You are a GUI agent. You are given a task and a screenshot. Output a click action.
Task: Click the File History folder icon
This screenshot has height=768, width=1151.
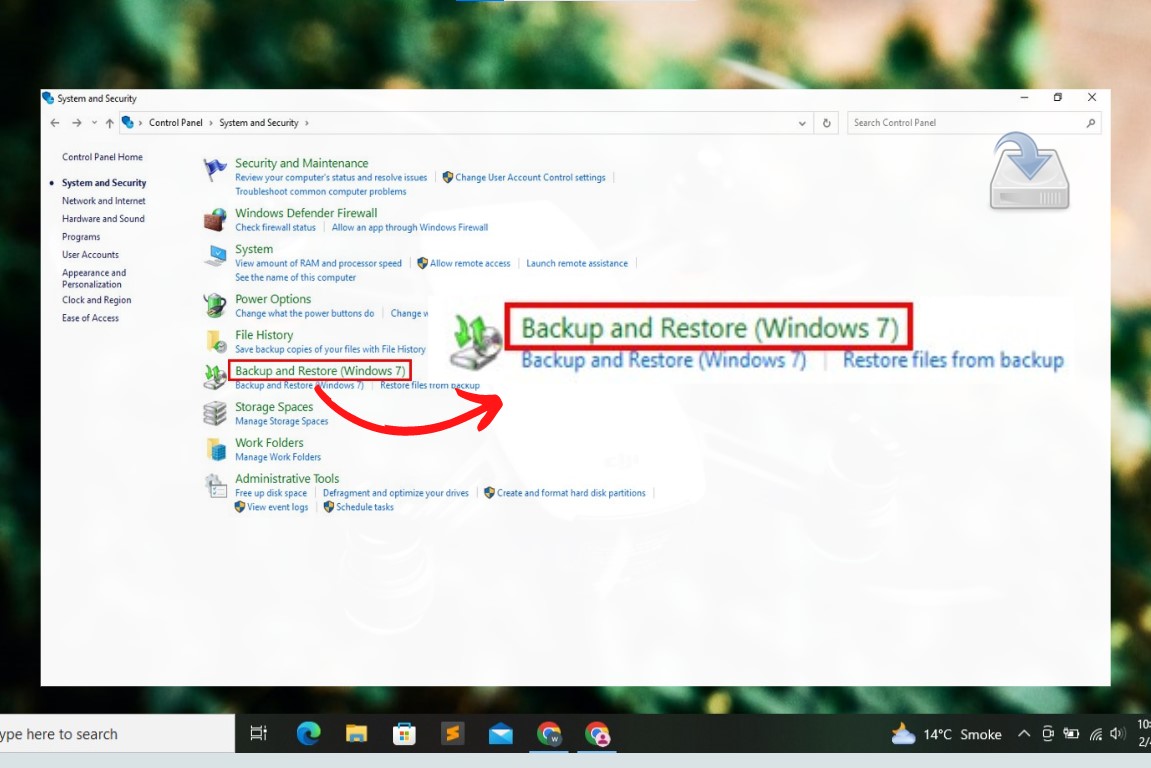click(215, 341)
